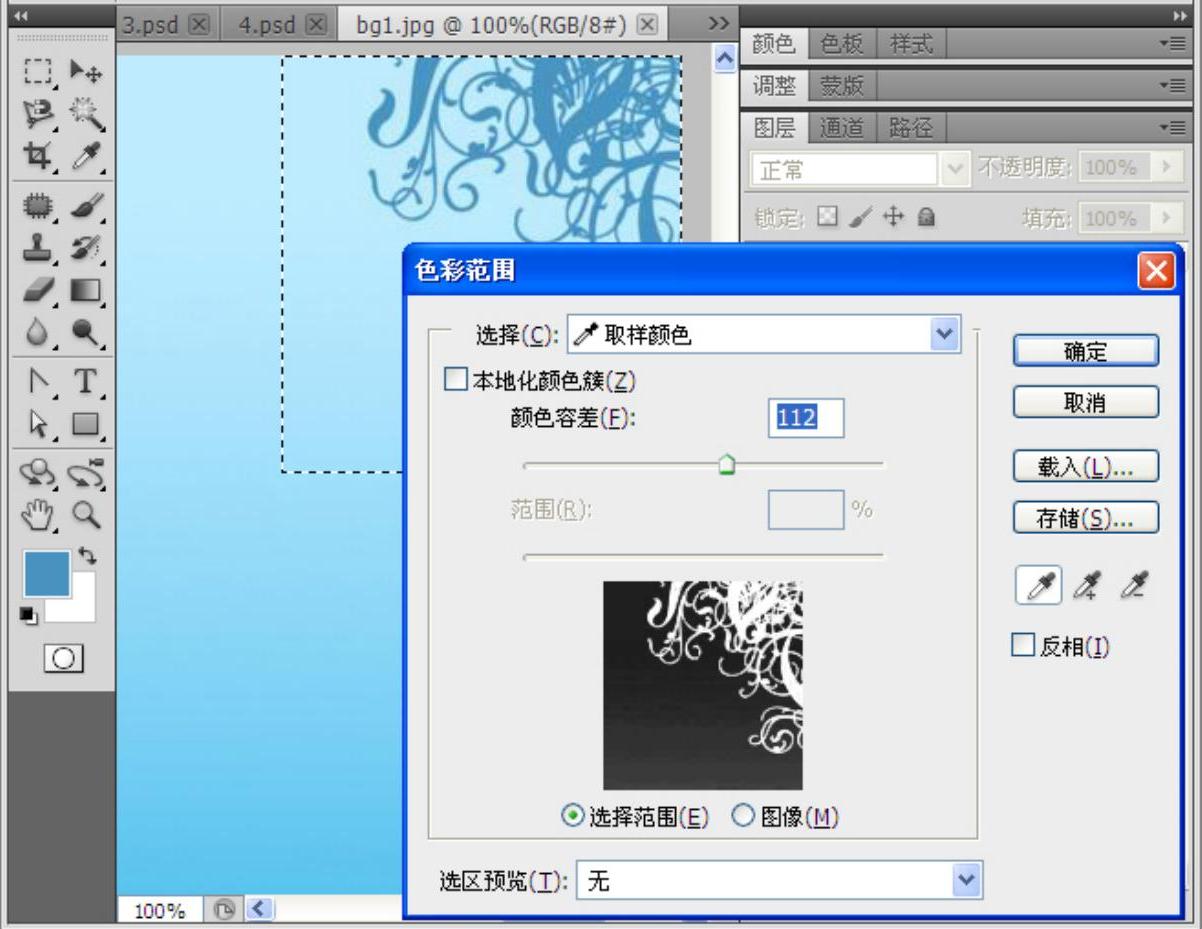The image size is (1202, 929).
Task: Select the Hand tool
Action: [x=38, y=515]
